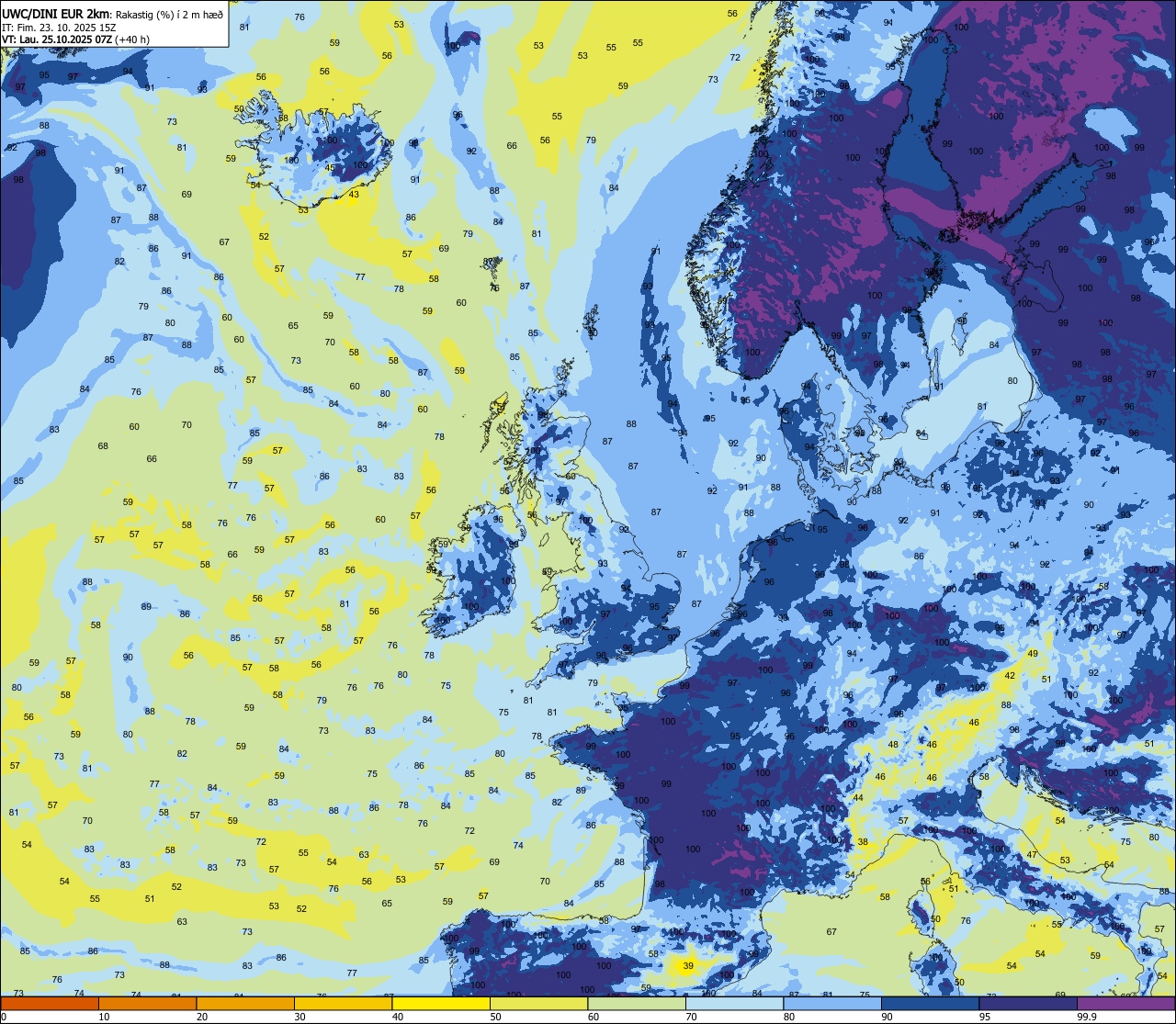Click the humidity value "38" on the map
Image resolution: width=1176 pixels, height=1024 pixels.
tap(863, 842)
